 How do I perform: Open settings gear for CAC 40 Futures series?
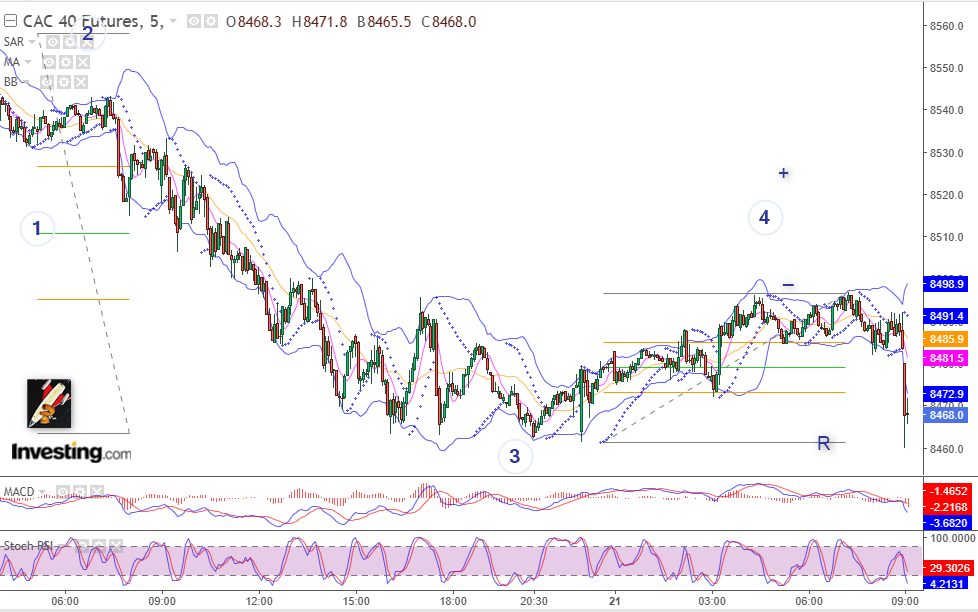click(211, 22)
